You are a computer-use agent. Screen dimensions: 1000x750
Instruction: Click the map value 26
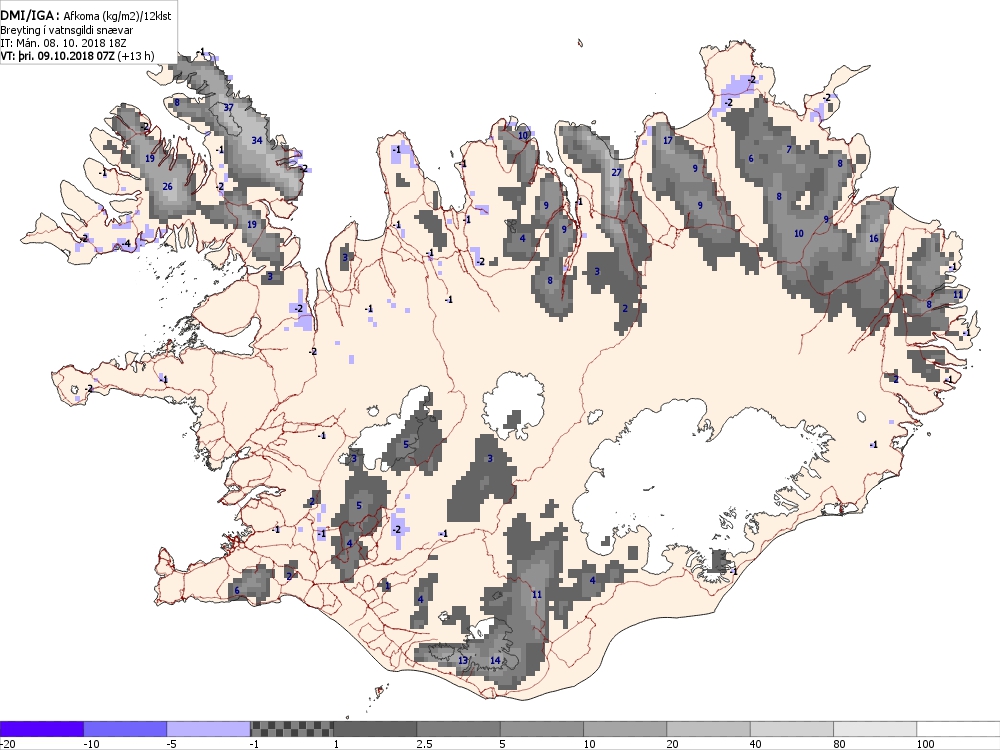(168, 187)
